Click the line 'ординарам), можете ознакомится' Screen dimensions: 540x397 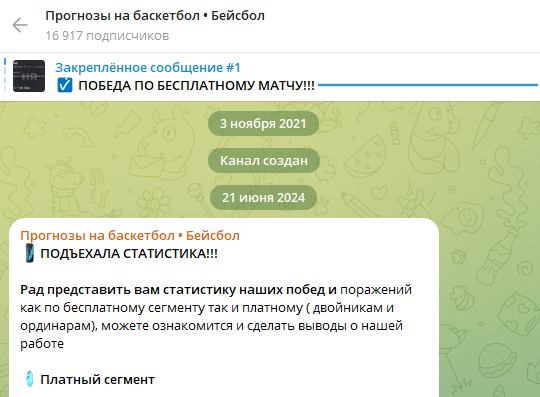click(x=126, y=326)
